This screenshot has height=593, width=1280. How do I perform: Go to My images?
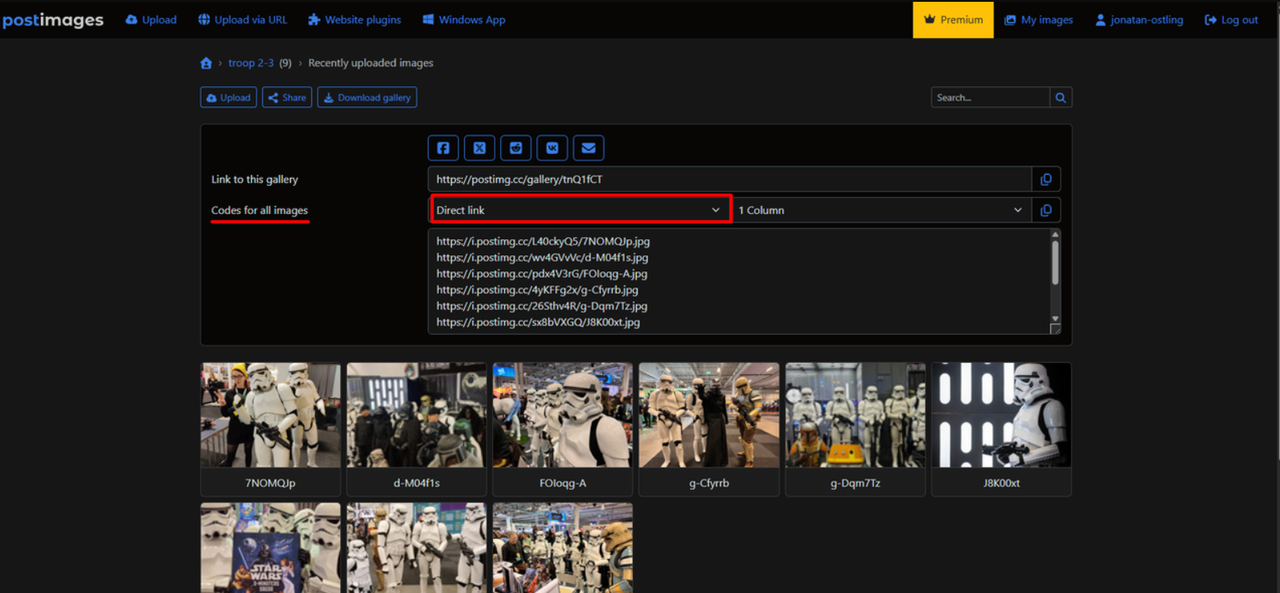[1039, 20]
